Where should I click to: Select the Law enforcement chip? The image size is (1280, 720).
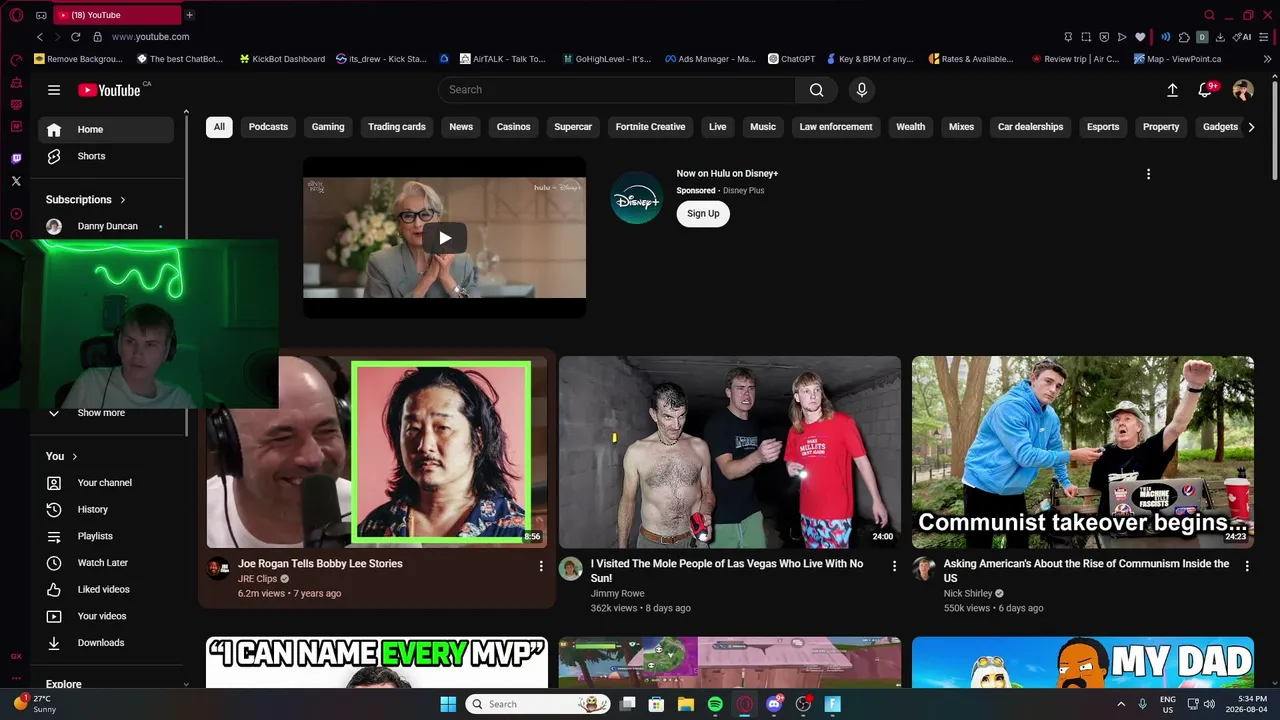click(836, 127)
